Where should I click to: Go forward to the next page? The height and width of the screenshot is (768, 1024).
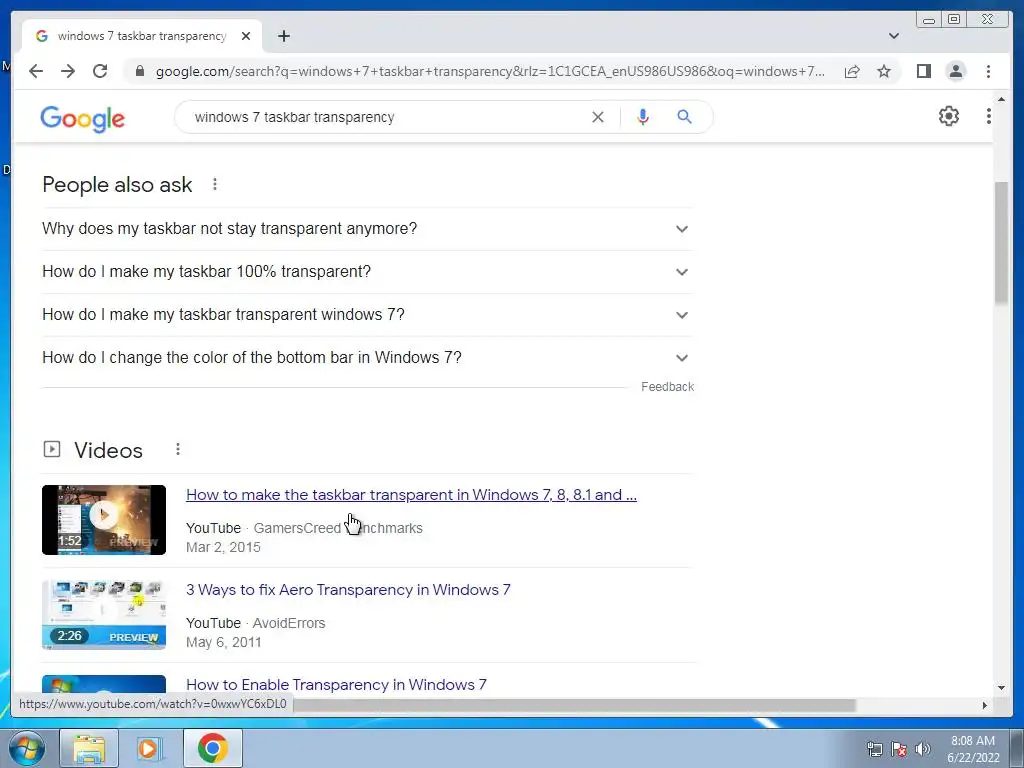[x=68, y=71]
